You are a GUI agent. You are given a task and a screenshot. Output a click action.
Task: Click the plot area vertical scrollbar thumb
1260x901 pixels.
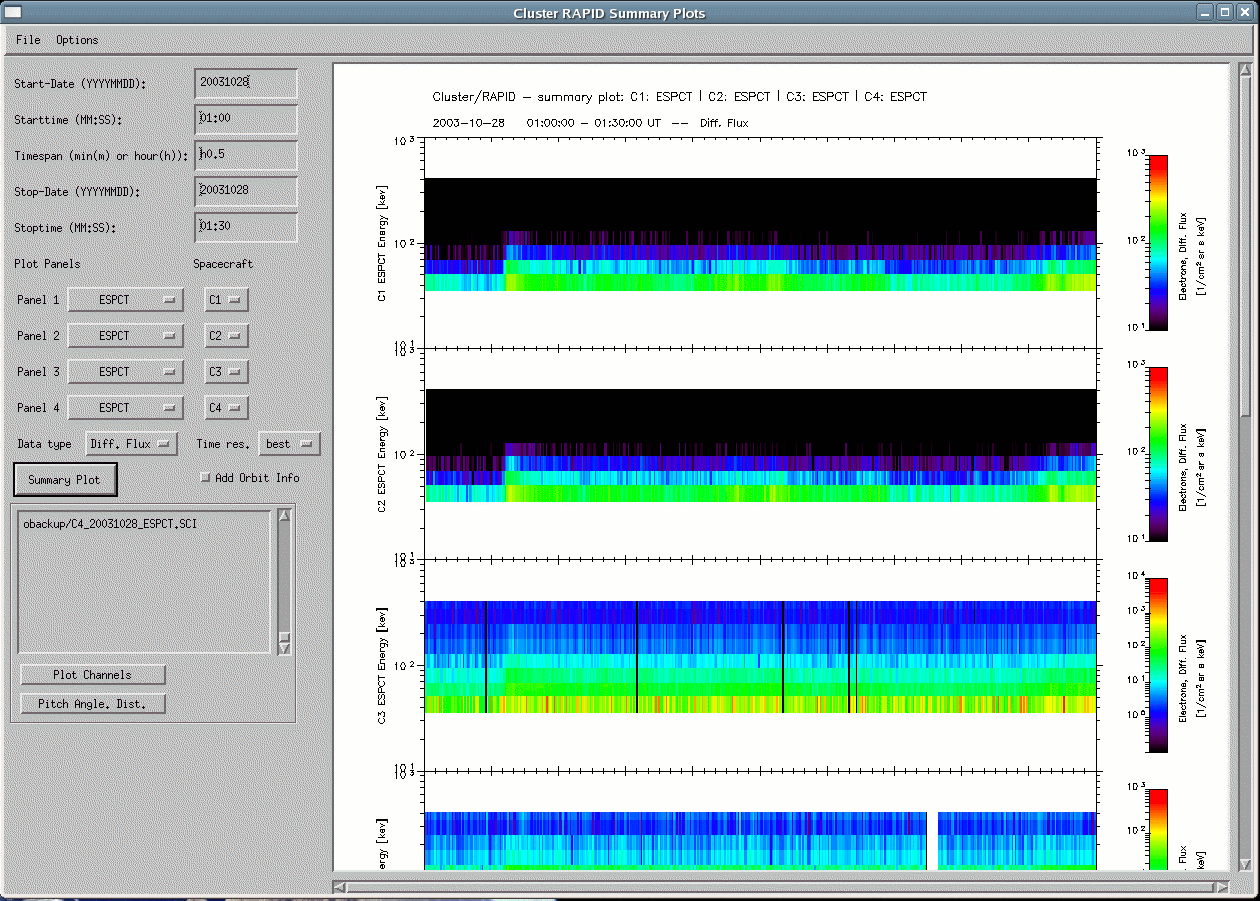(1245, 246)
